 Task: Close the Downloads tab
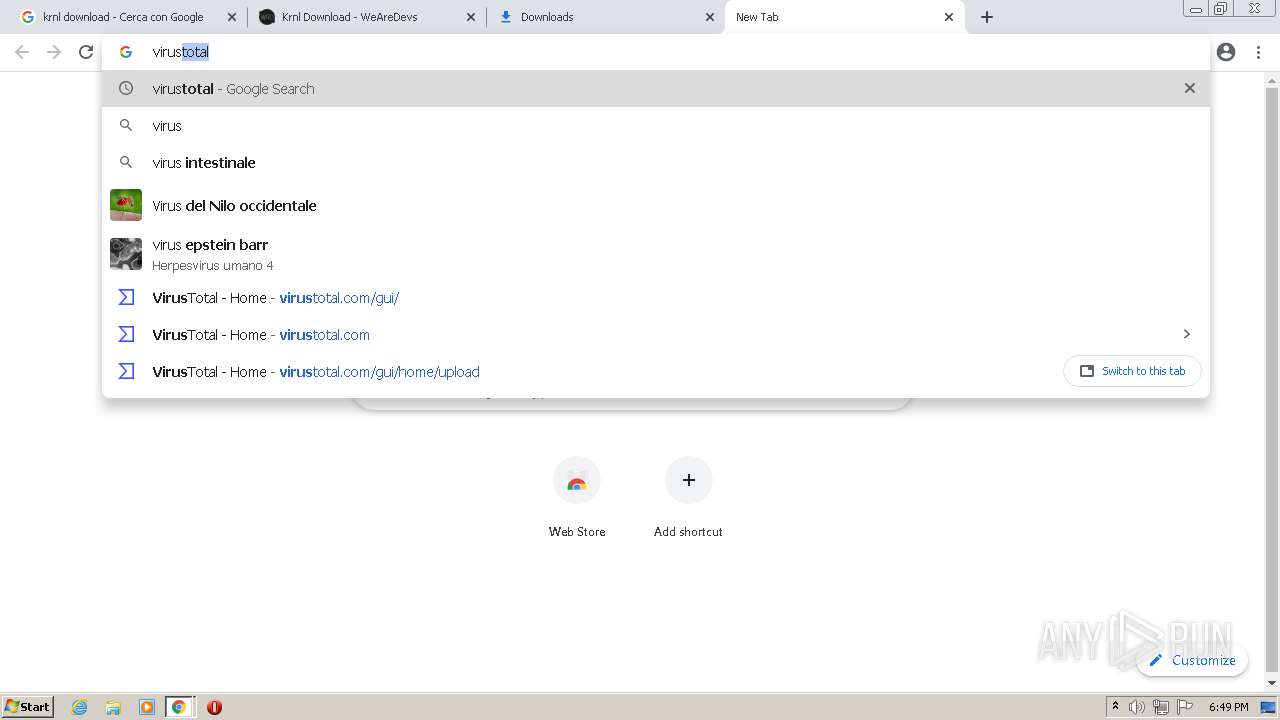[x=710, y=17]
